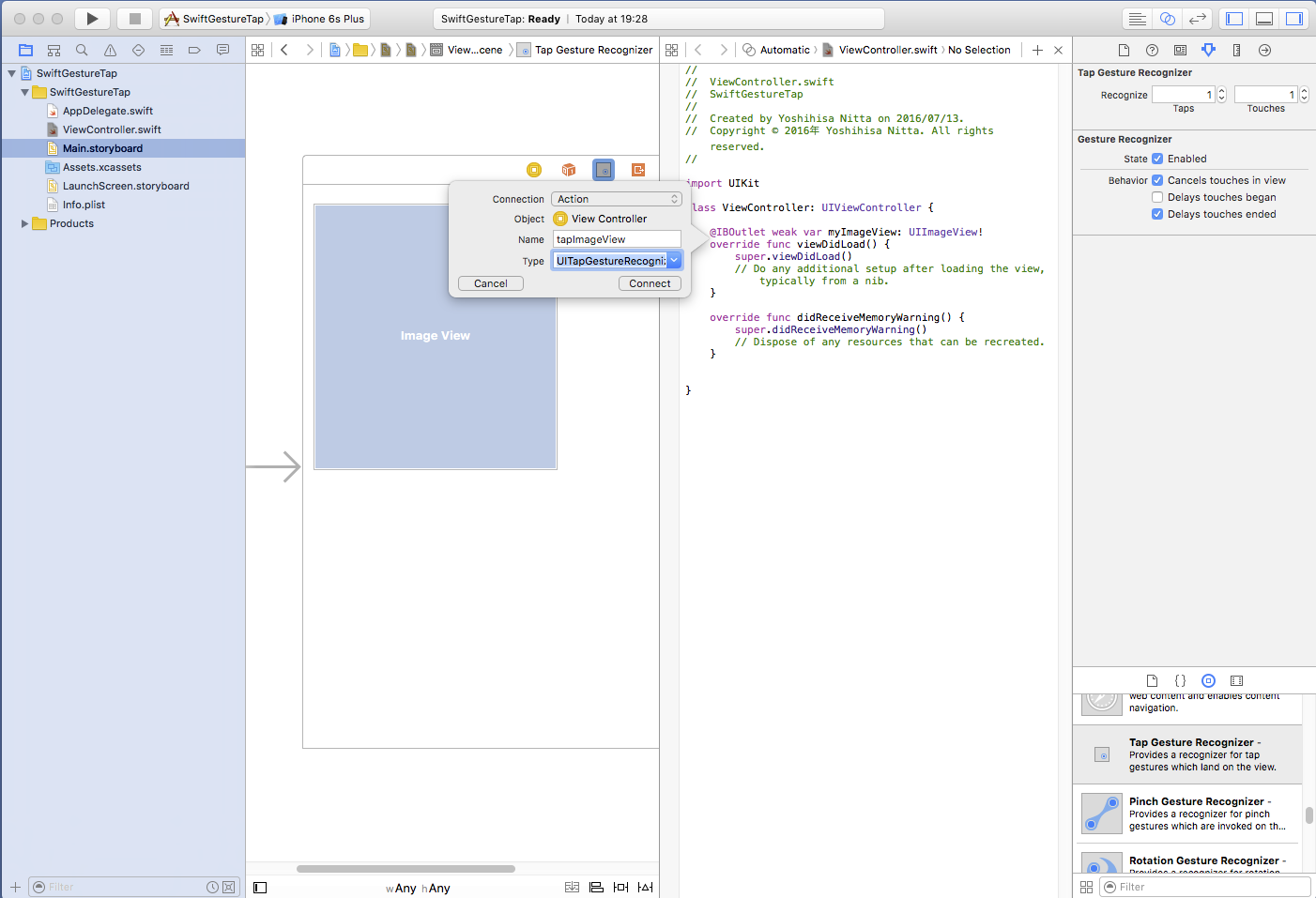The width and height of the screenshot is (1316, 898).
Task: Enable Delays touches began
Action: (x=1157, y=197)
